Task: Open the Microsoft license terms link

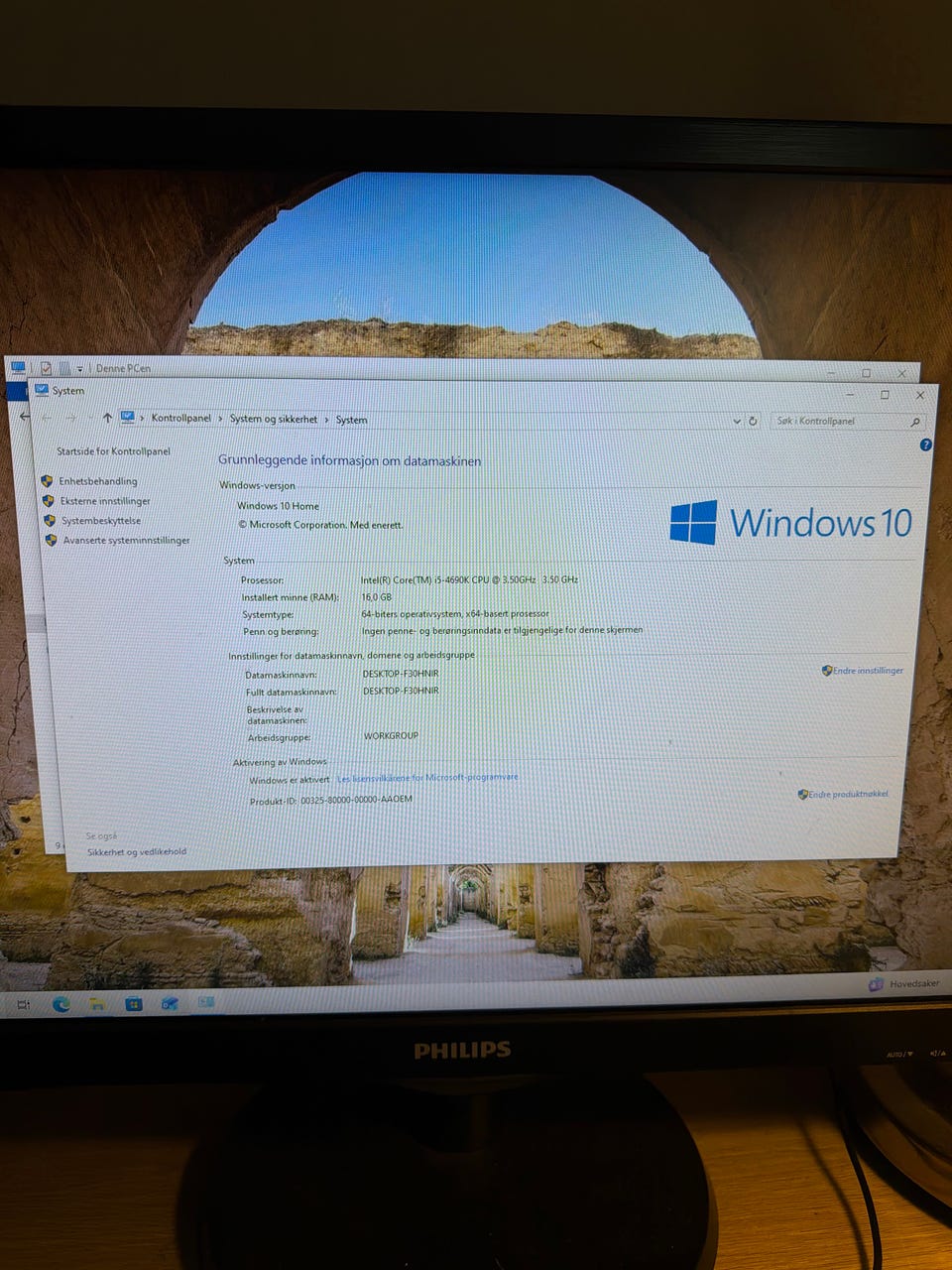Action: click(x=427, y=778)
